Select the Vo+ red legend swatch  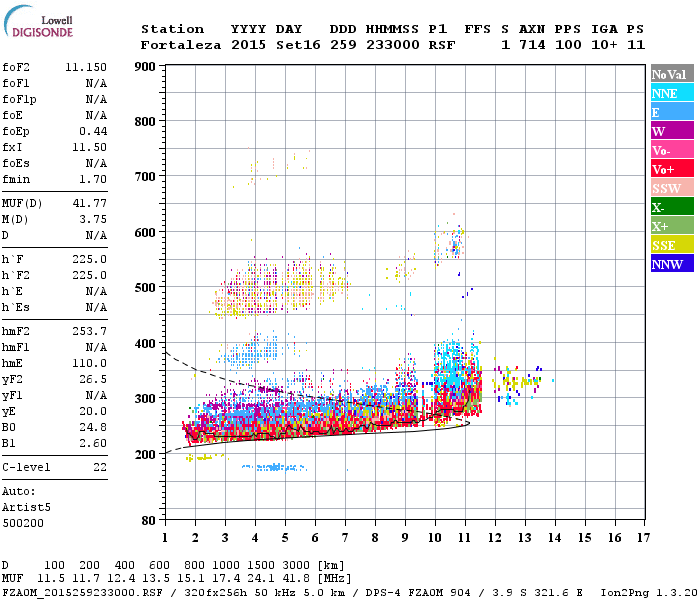[672, 169]
